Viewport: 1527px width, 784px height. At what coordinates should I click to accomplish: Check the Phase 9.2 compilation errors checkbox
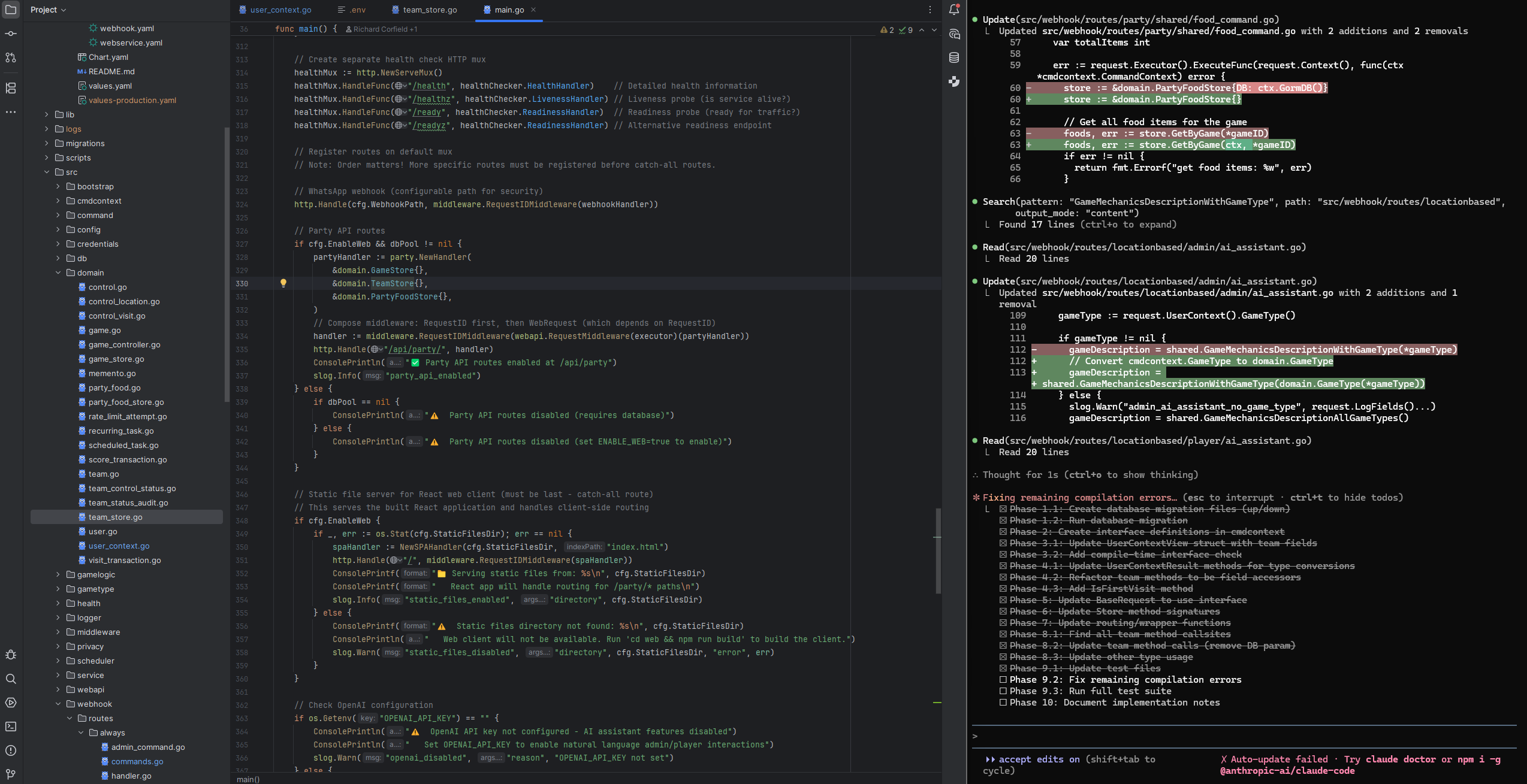point(1004,680)
